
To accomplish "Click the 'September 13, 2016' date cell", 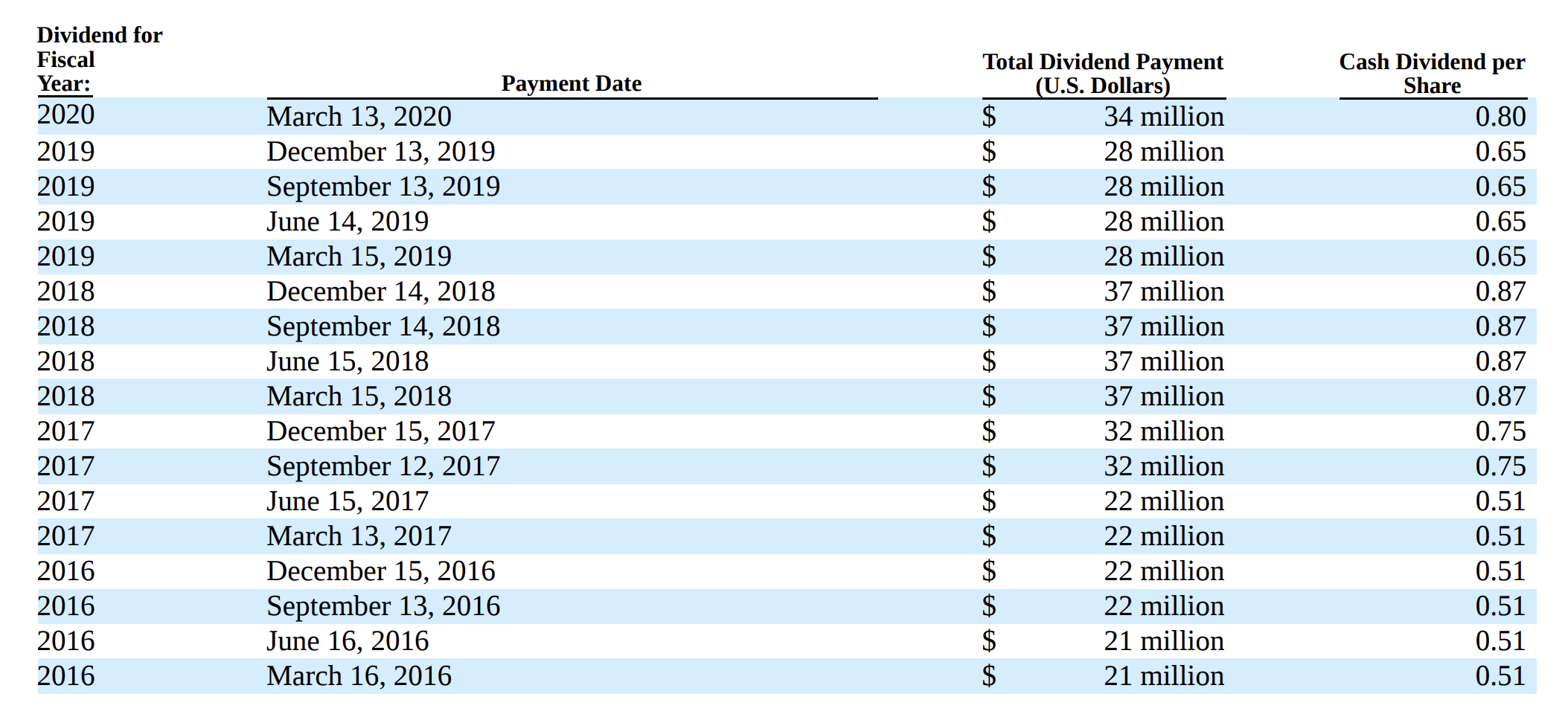I will click(x=383, y=606).
